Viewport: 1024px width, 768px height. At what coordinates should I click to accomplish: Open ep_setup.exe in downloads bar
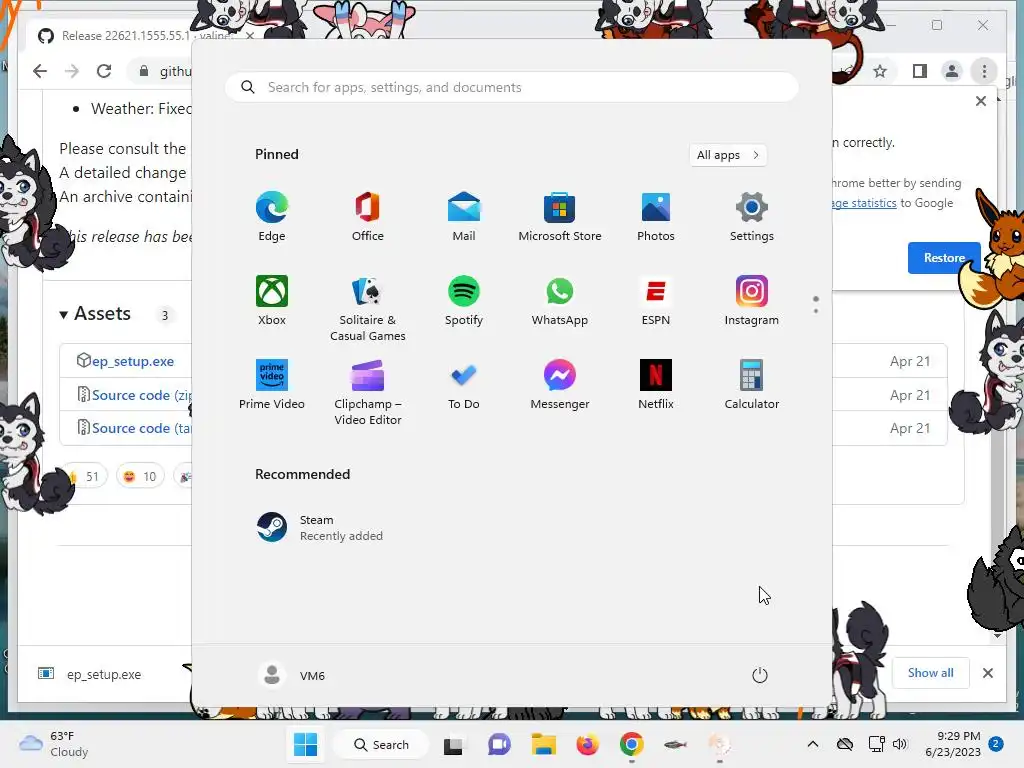click(x=91, y=674)
